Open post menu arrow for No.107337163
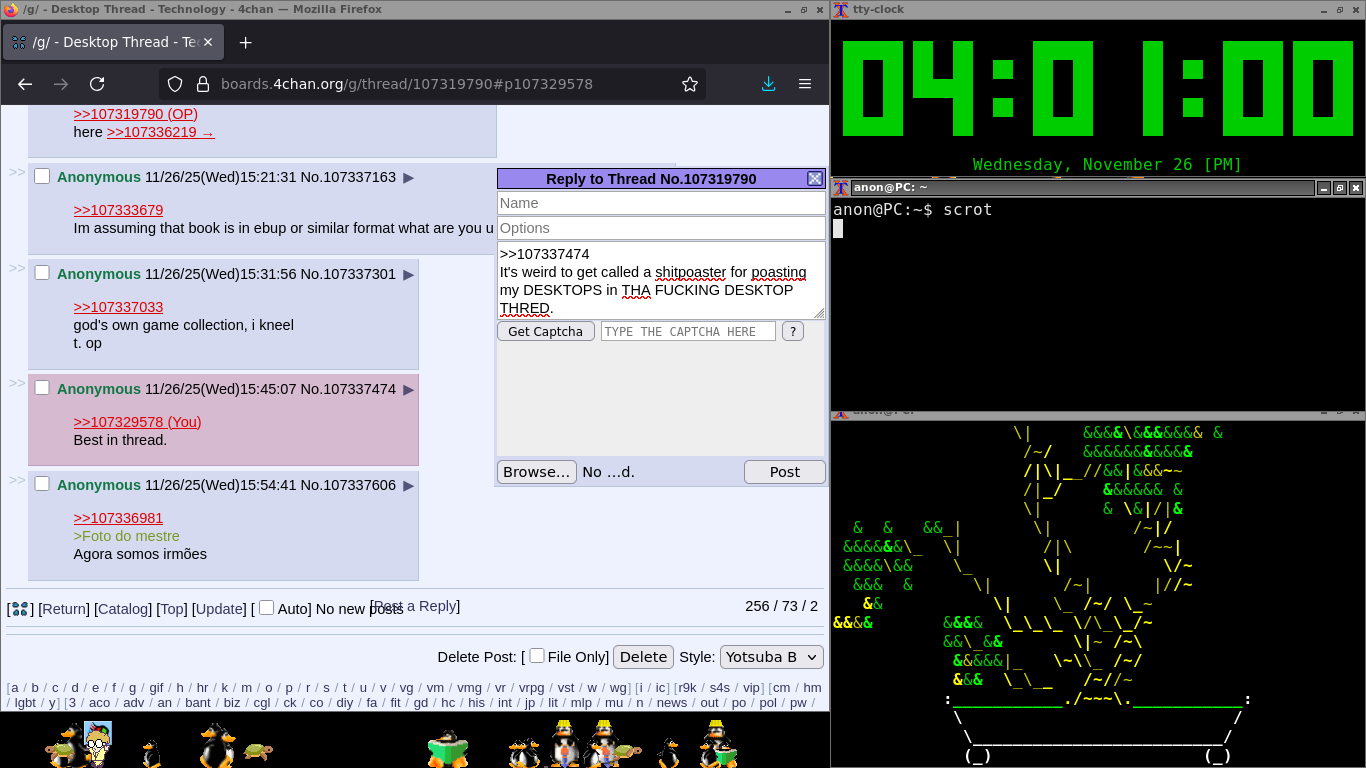The width and height of the screenshot is (1366, 768). (408, 178)
